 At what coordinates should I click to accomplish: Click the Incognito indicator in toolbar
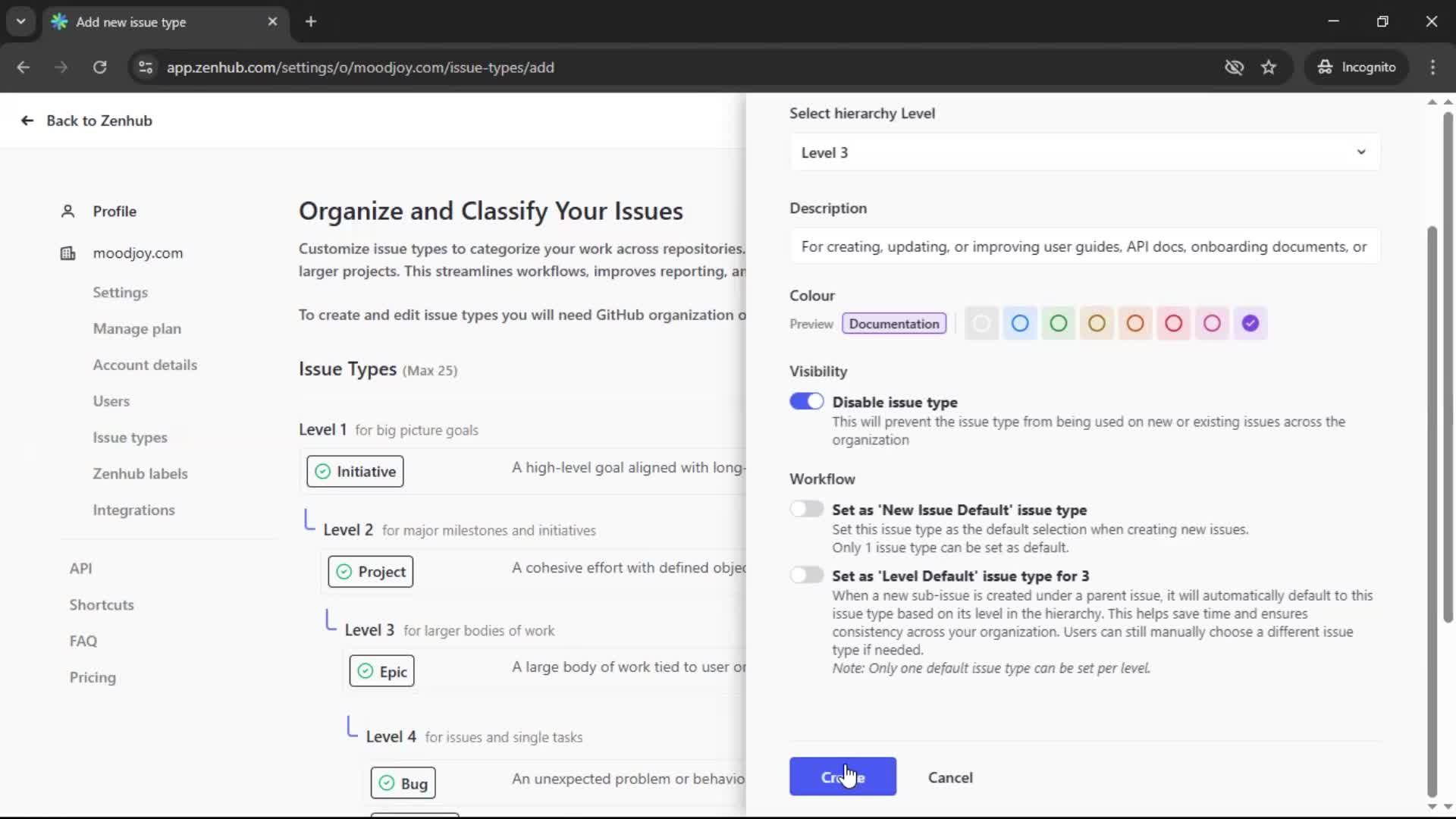[1357, 67]
